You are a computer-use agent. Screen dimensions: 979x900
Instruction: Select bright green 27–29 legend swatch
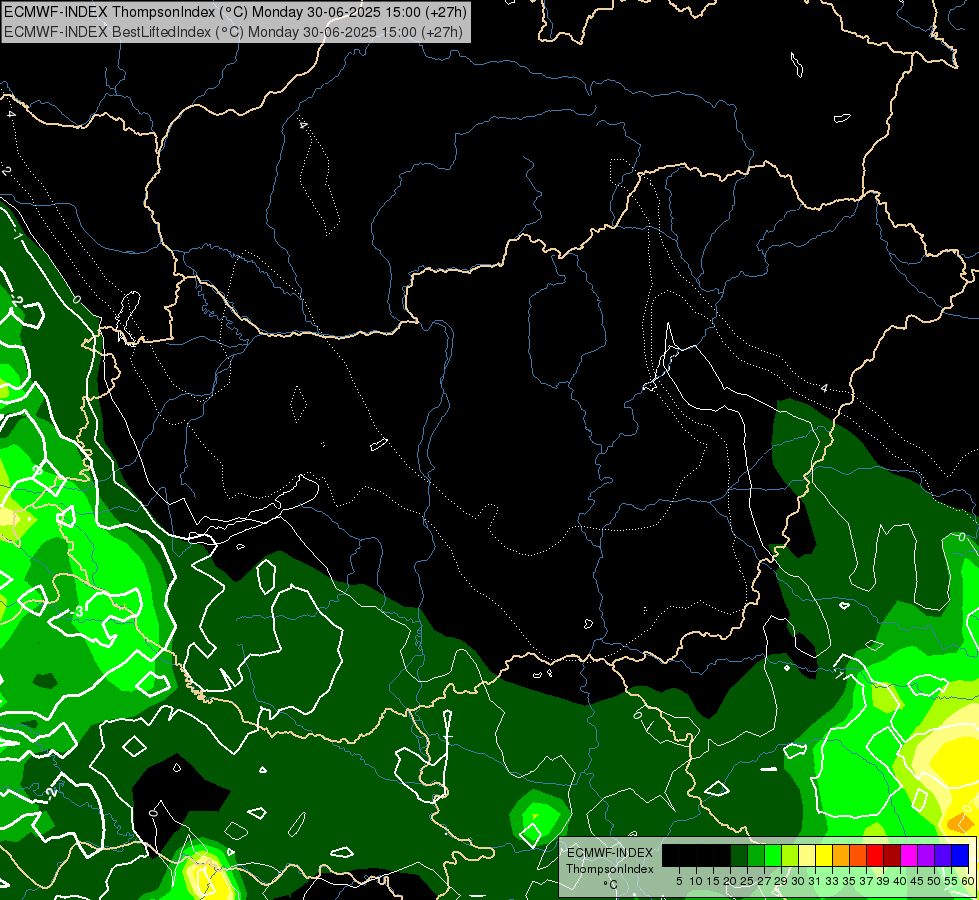click(772, 855)
